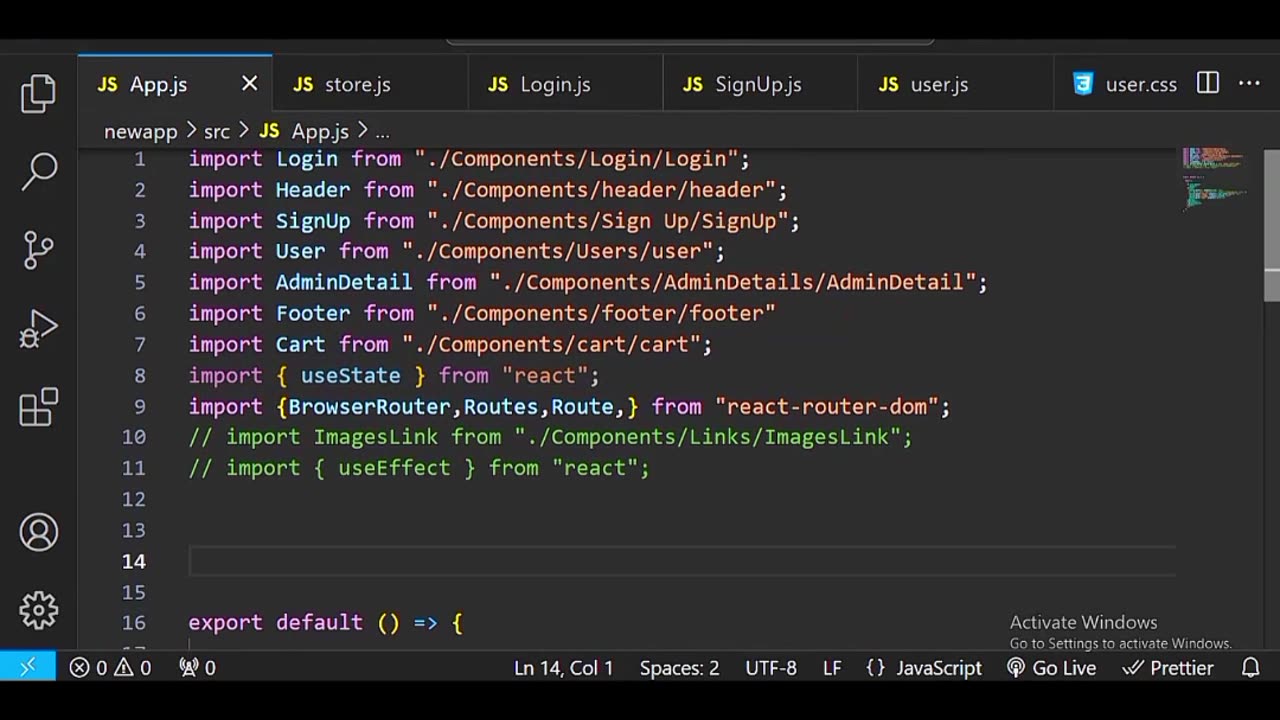Change indentation via Spaces: 2
This screenshot has width=1280, height=720.
tap(679, 667)
